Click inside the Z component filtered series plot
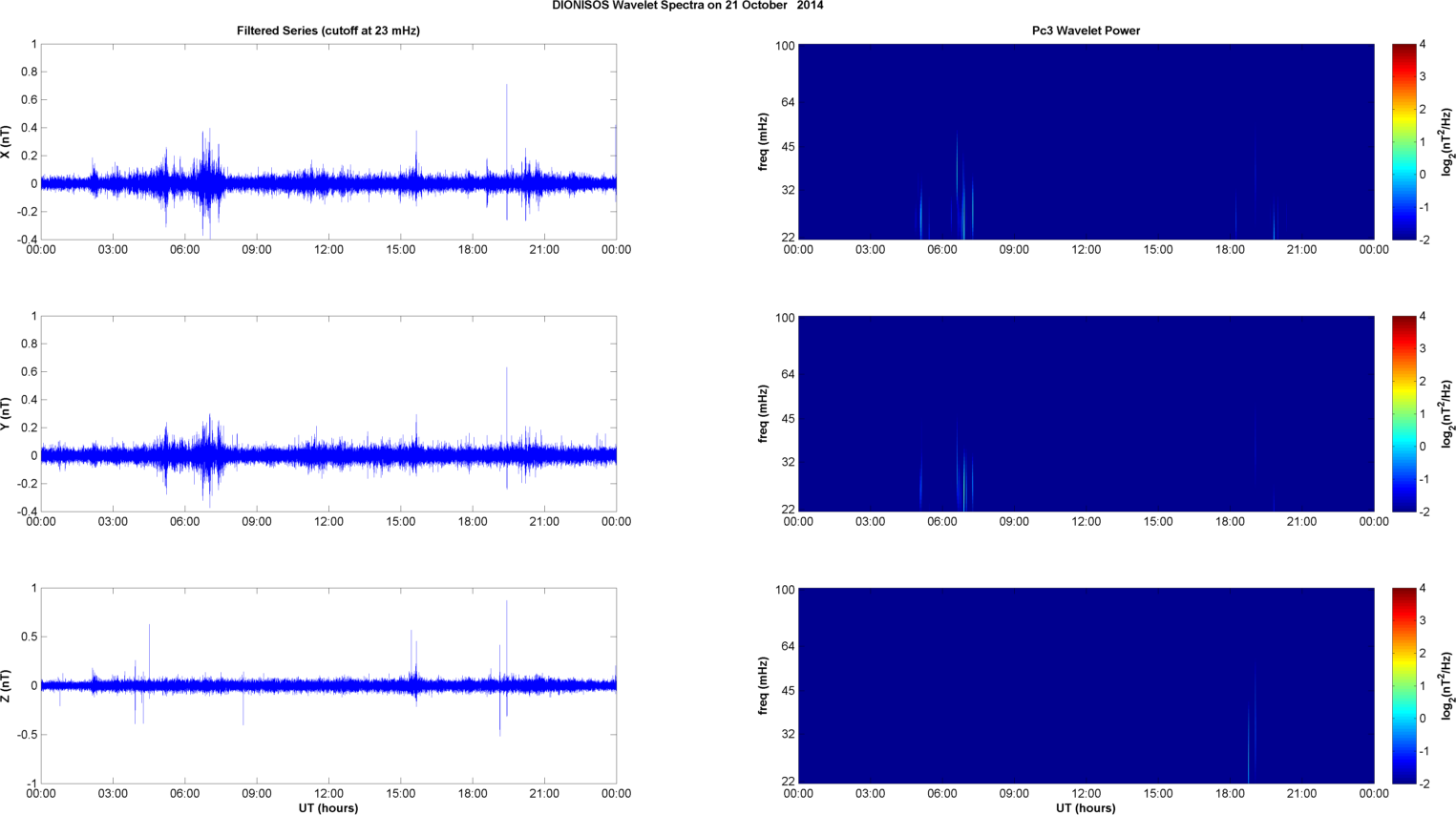 point(328,686)
